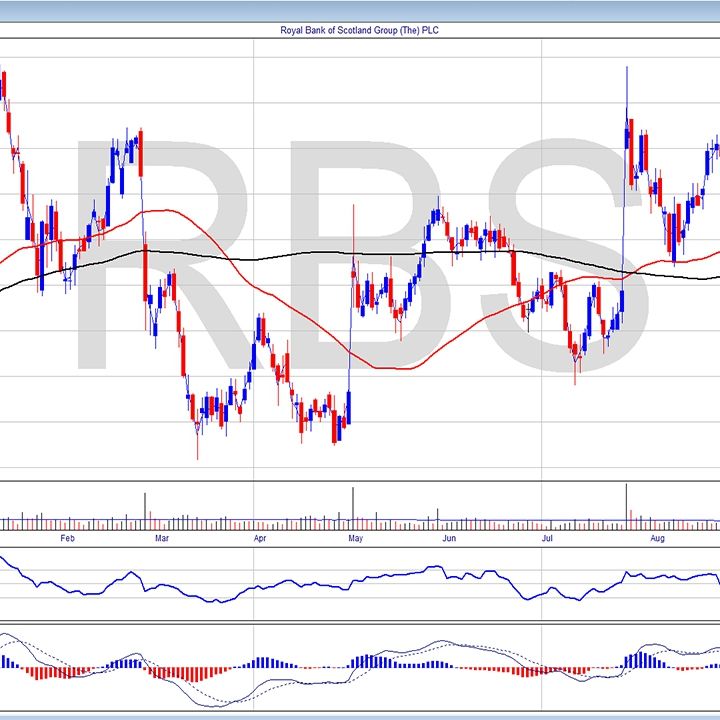Click the Royal Bank of Scotland chart title
Image resolution: width=720 pixels, height=720 pixels.
pos(360,30)
